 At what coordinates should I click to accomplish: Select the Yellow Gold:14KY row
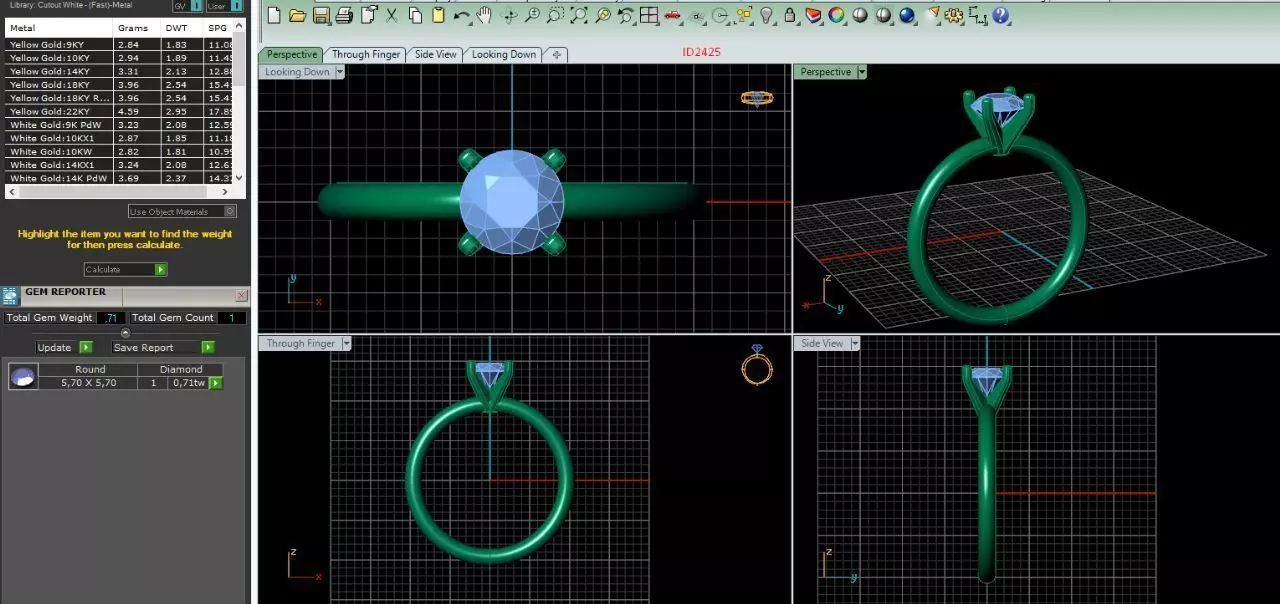[x=118, y=72]
